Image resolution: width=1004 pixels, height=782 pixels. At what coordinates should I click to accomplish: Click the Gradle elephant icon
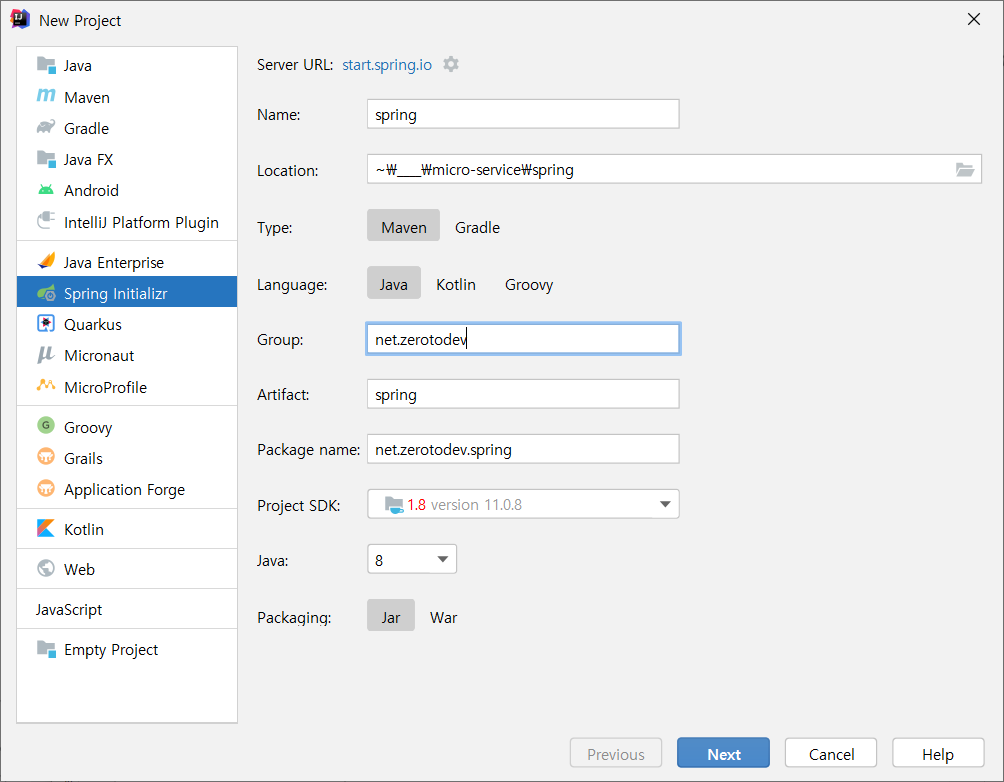46,127
